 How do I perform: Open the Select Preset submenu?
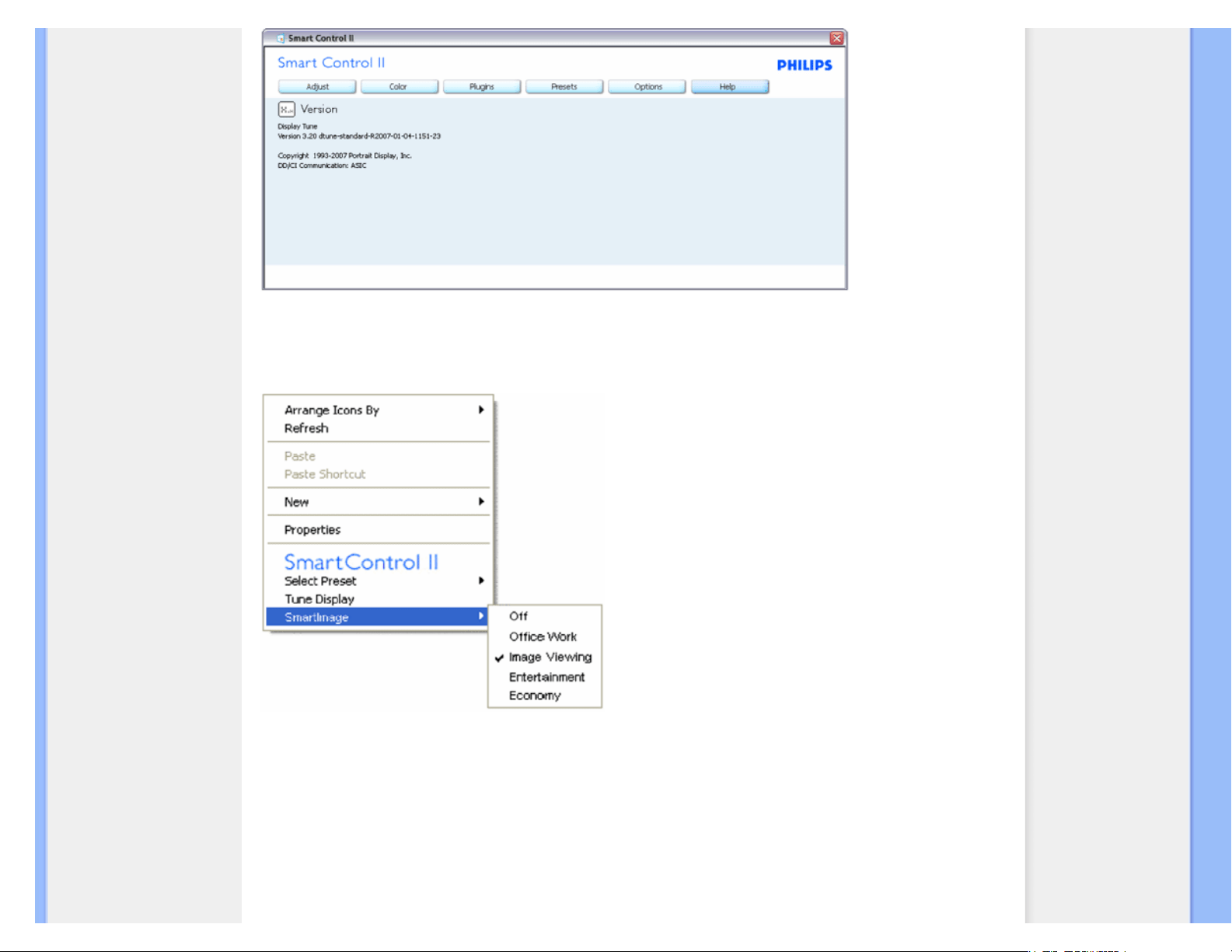379,581
